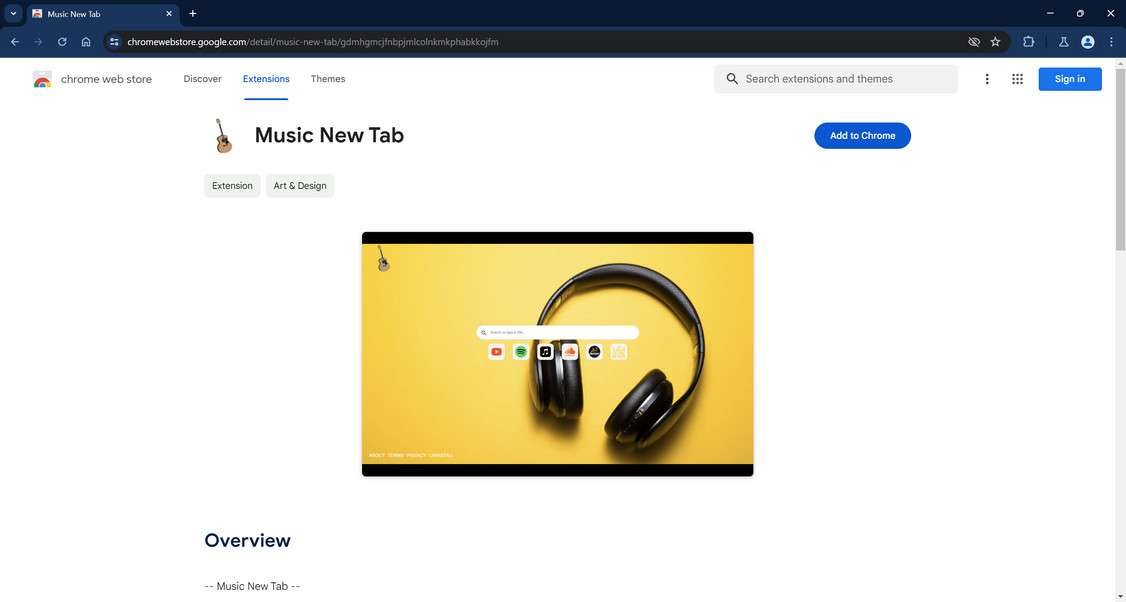Screen dimensions: 1126x602
Task: Open the Google apps grid
Action: 1017,78
